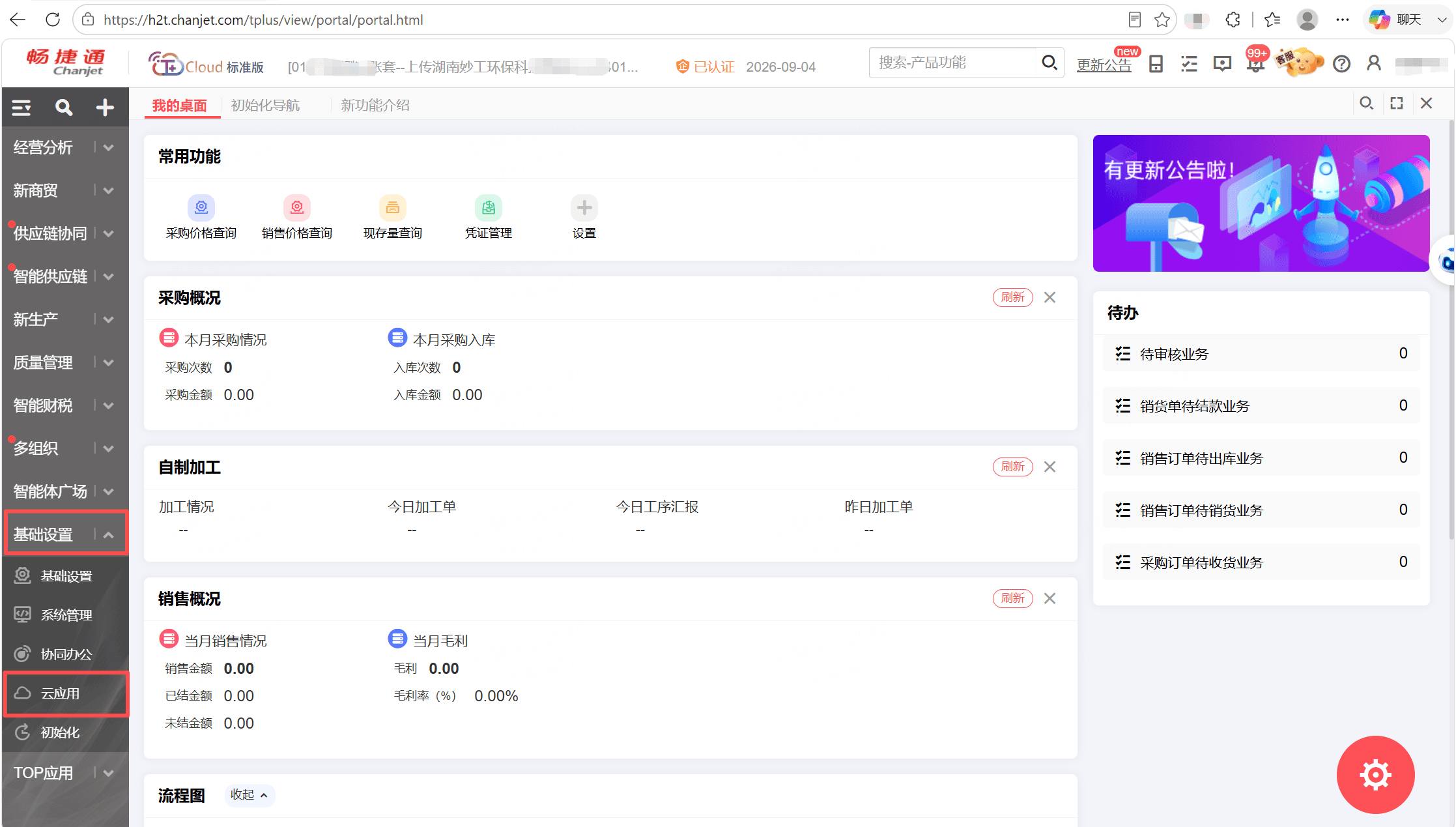Expand the 经营分析 sidebar menu

64,147
